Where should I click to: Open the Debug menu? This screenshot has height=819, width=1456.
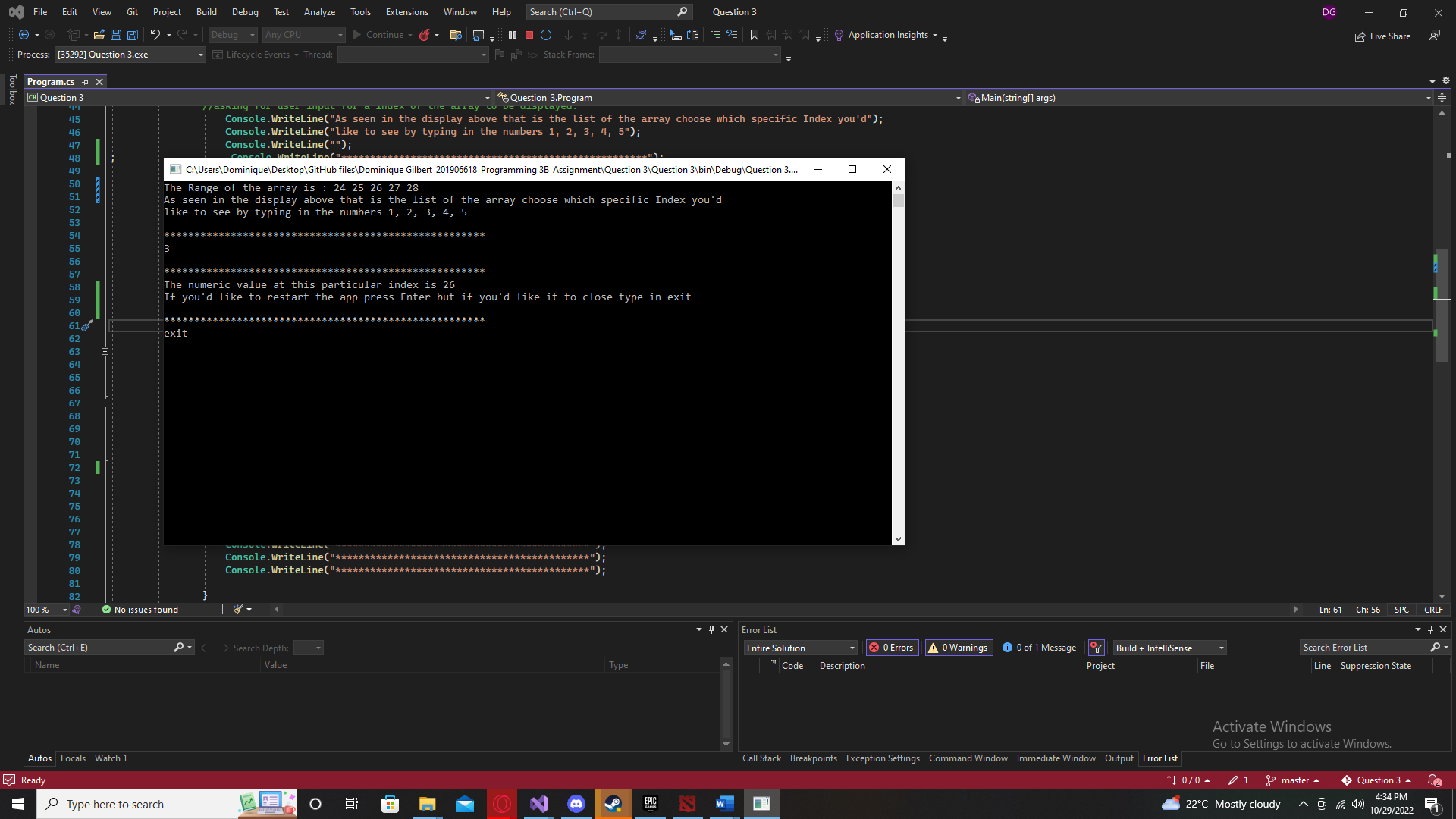244,12
